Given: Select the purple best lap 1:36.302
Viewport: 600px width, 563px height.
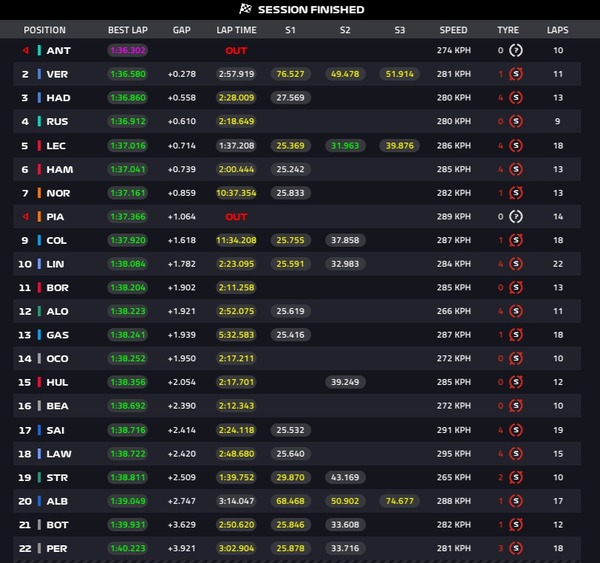Looking at the screenshot, I should tap(128, 50).
